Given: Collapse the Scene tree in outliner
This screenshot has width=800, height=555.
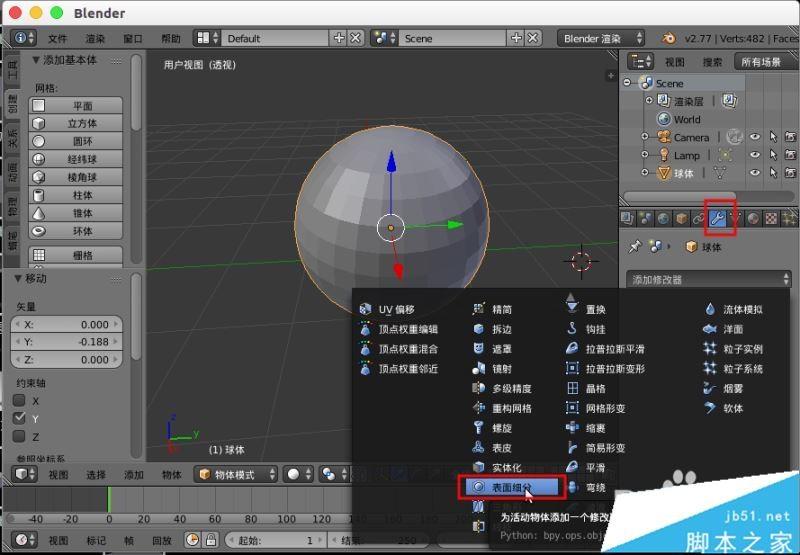Looking at the screenshot, I should coord(627,83).
